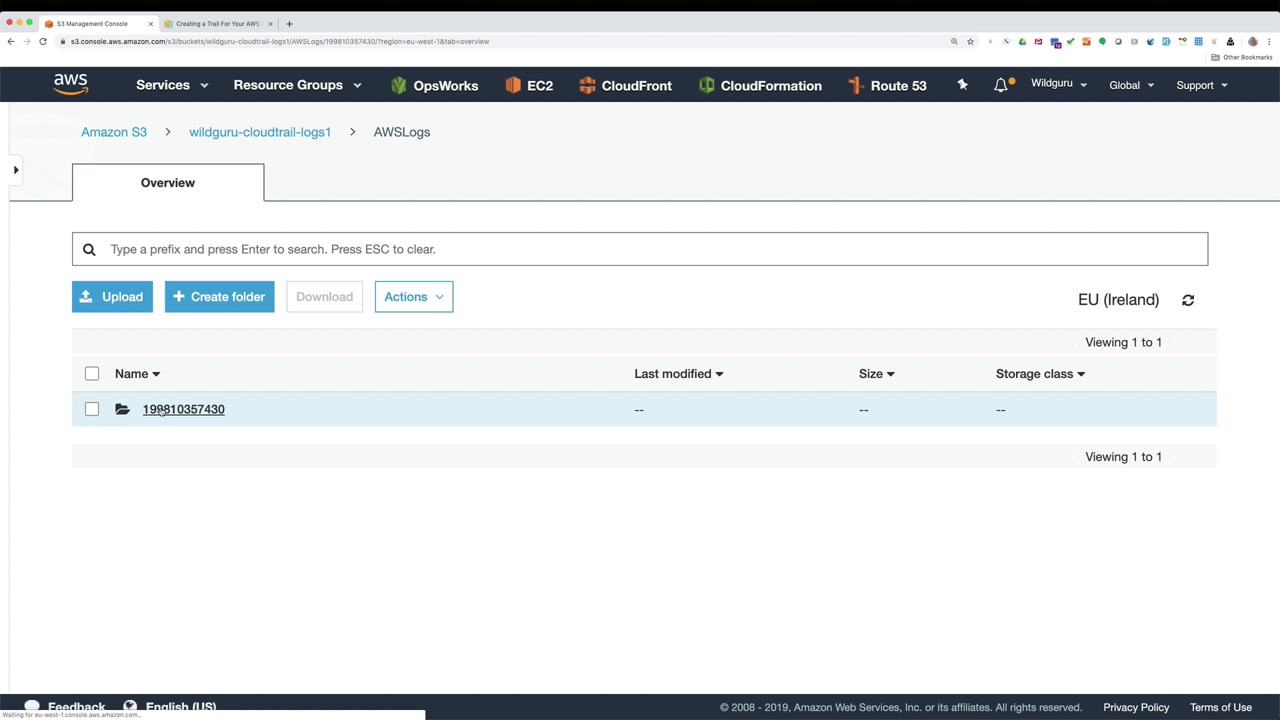This screenshot has width=1280, height=720.
Task: Expand the left side navigation panel
Action: [x=16, y=170]
